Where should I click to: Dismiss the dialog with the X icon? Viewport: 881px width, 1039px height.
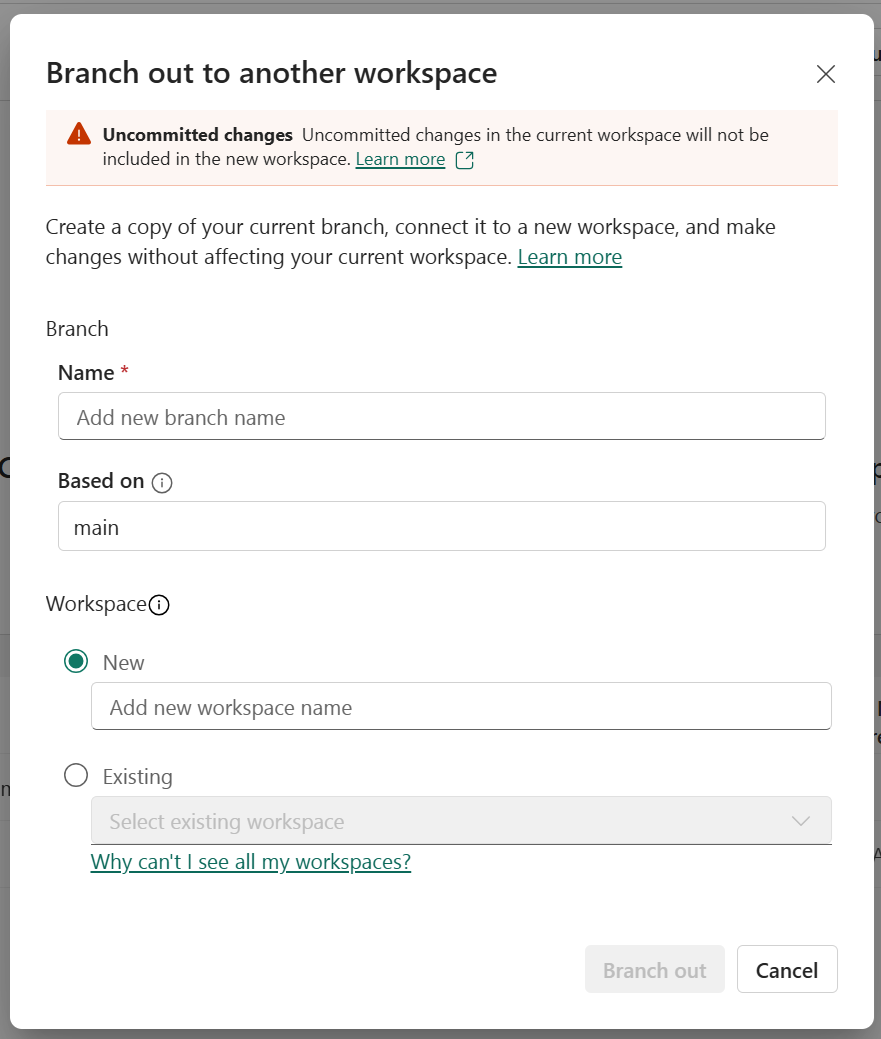(825, 73)
